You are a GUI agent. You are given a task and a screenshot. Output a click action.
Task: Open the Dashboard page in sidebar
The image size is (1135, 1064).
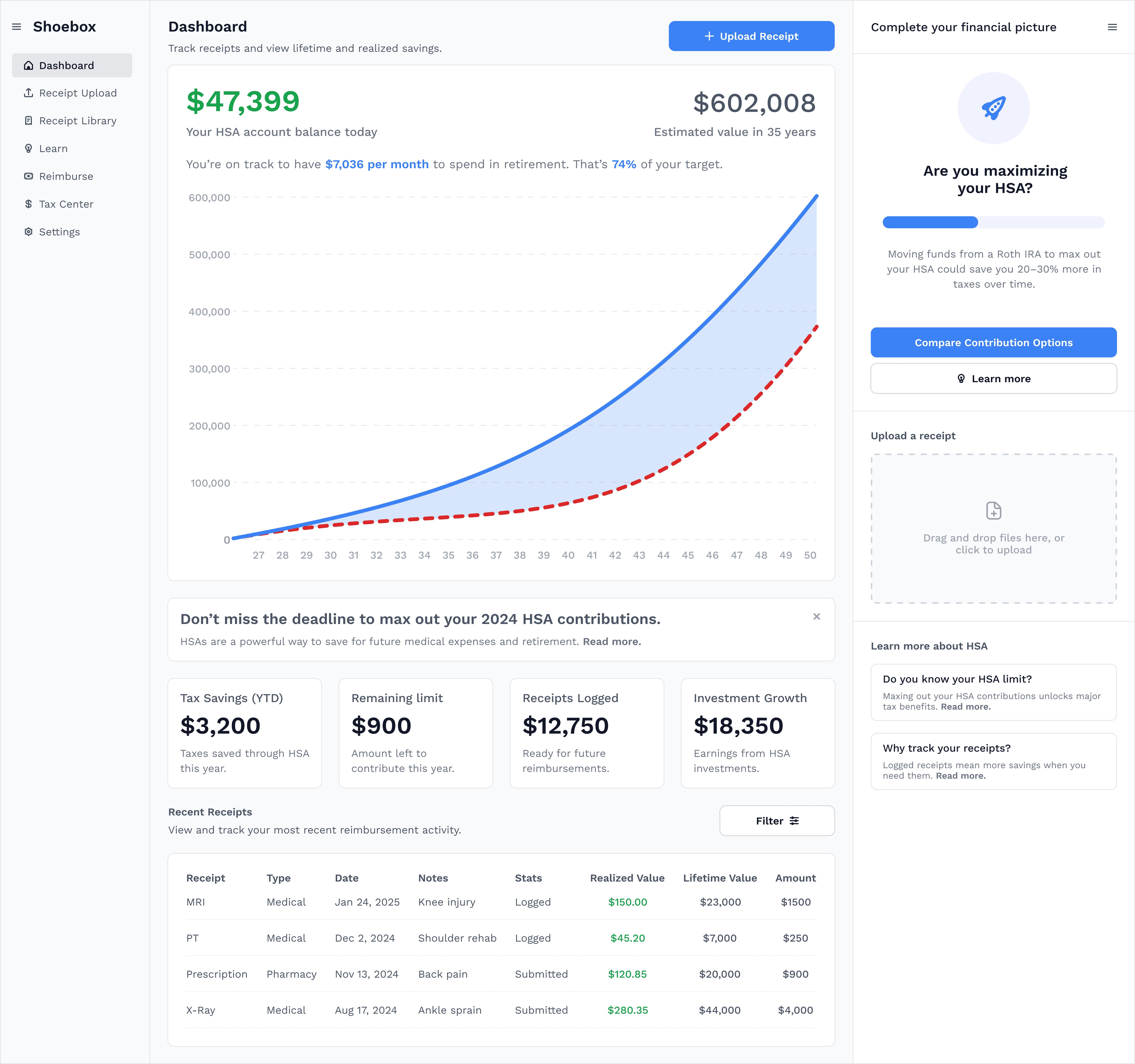(72, 66)
